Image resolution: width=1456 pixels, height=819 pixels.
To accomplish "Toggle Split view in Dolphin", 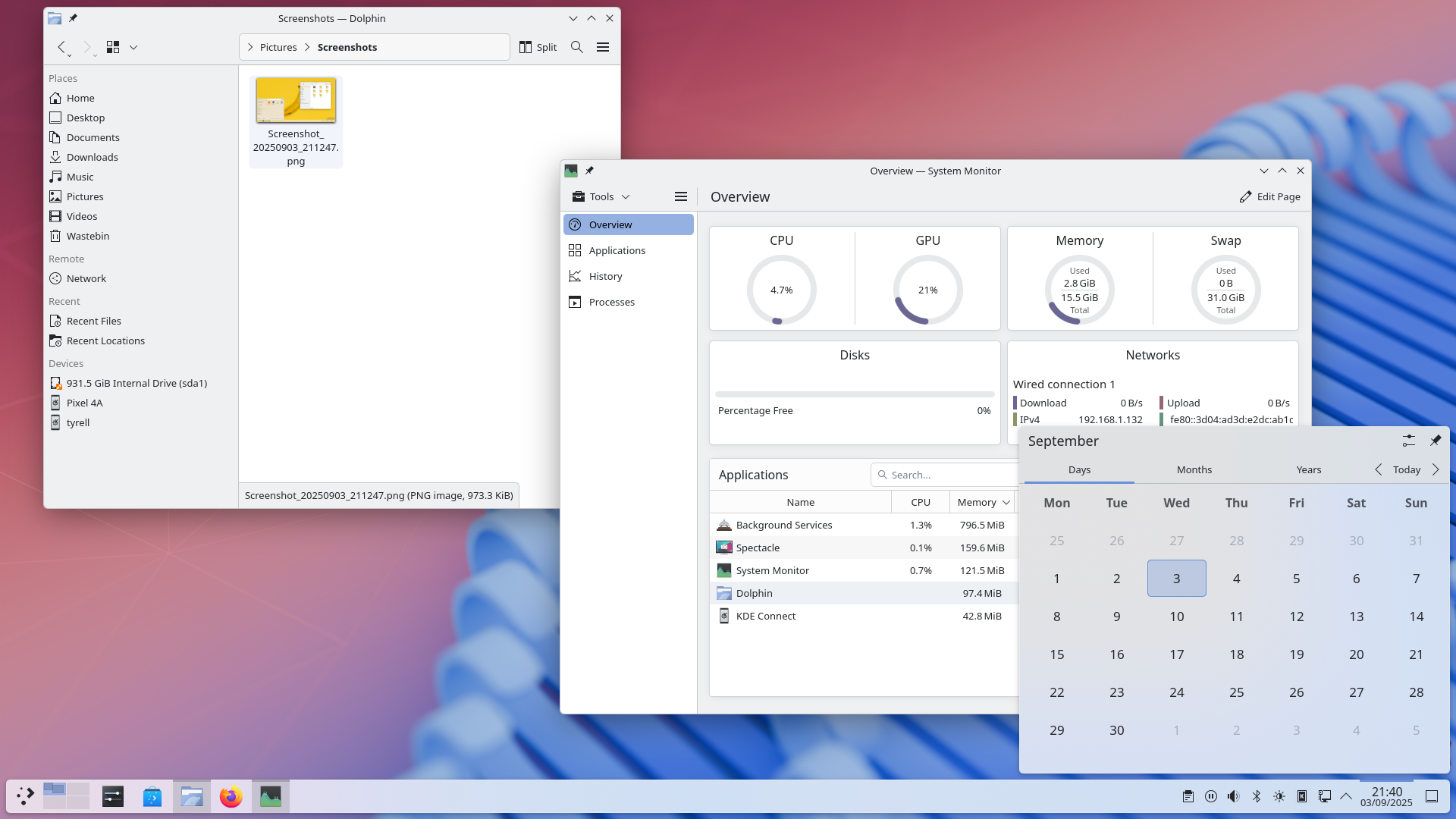I will point(538,47).
